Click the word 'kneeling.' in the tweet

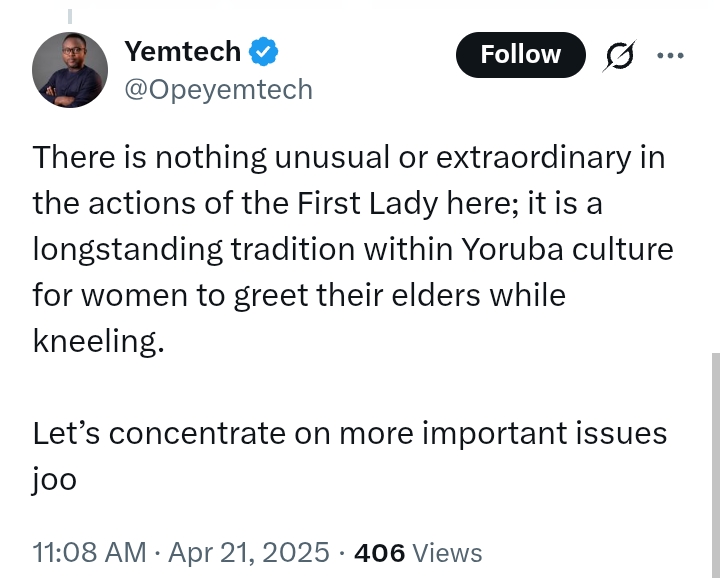click(98, 342)
